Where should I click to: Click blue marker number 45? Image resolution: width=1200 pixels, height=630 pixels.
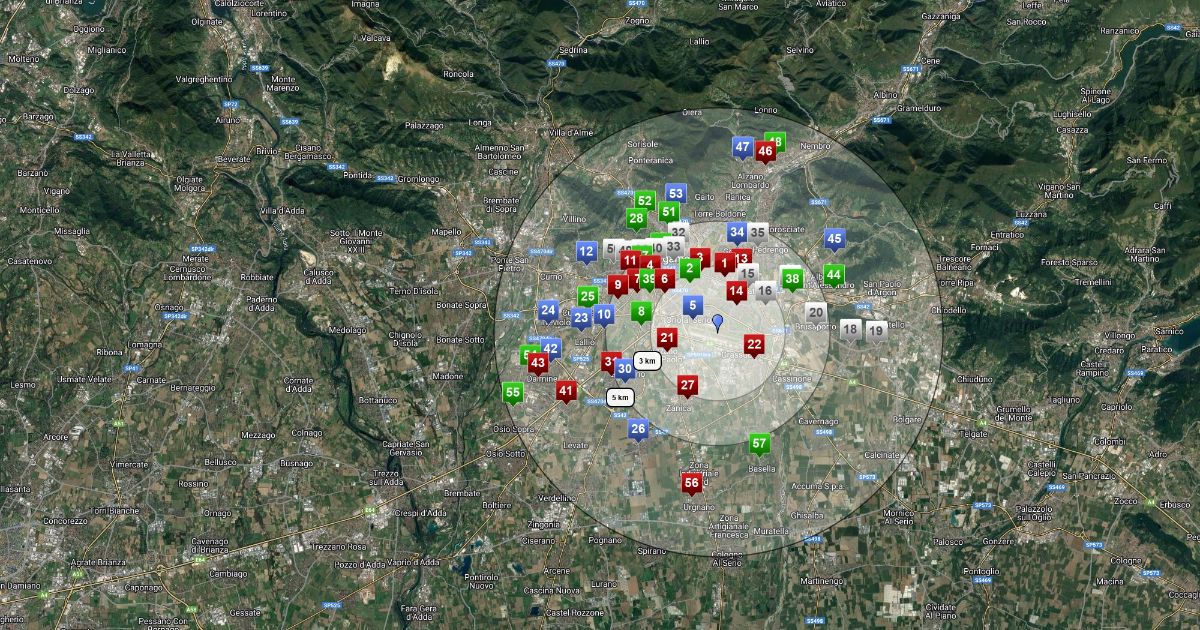834,239
